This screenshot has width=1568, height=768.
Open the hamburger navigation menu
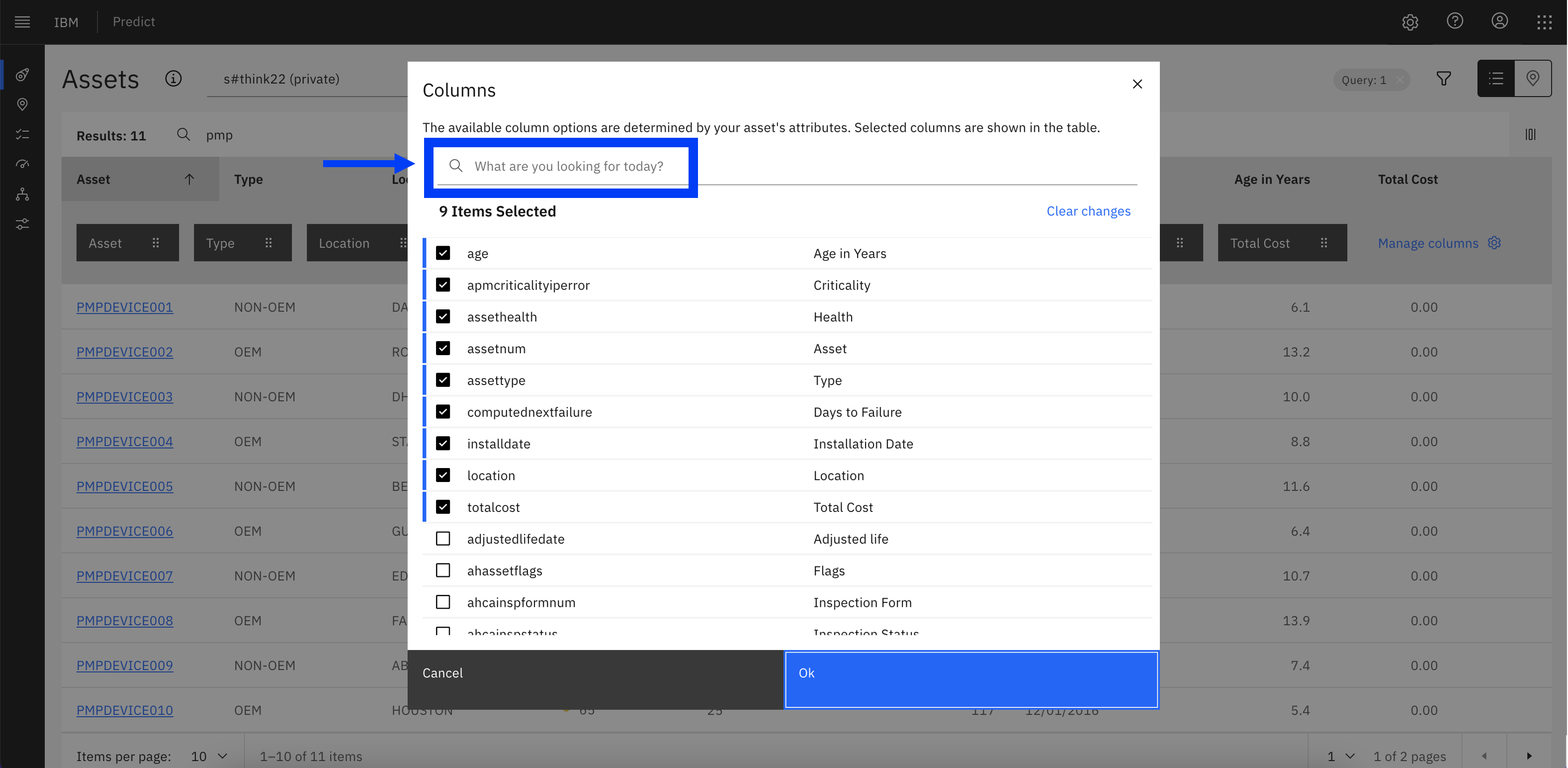[x=22, y=22]
